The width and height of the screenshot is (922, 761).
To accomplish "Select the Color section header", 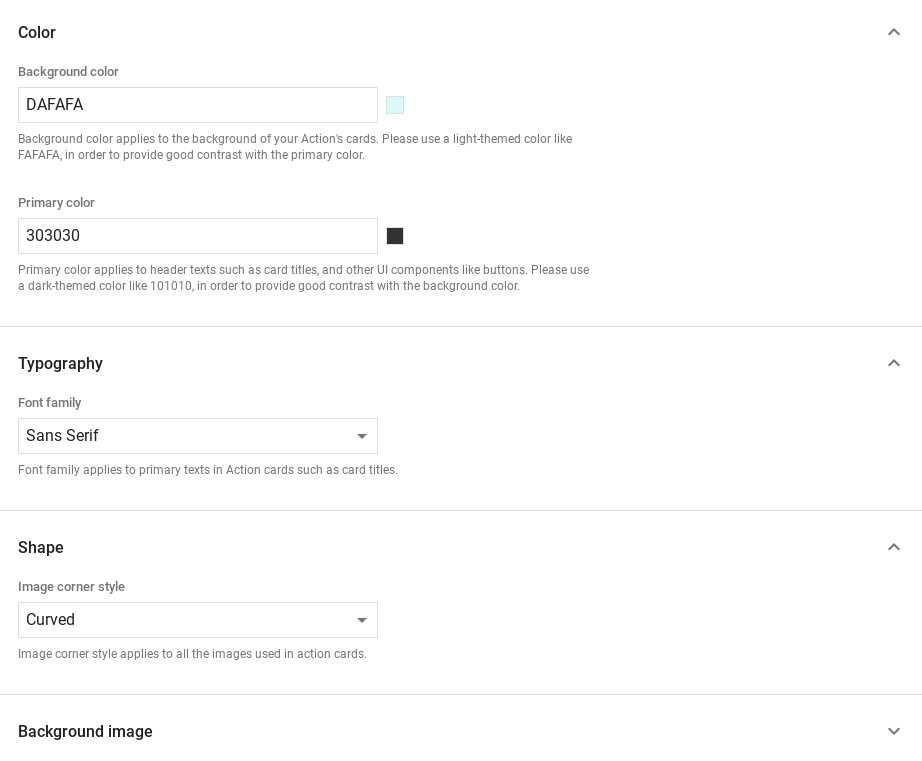I will [x=37, y=33].
